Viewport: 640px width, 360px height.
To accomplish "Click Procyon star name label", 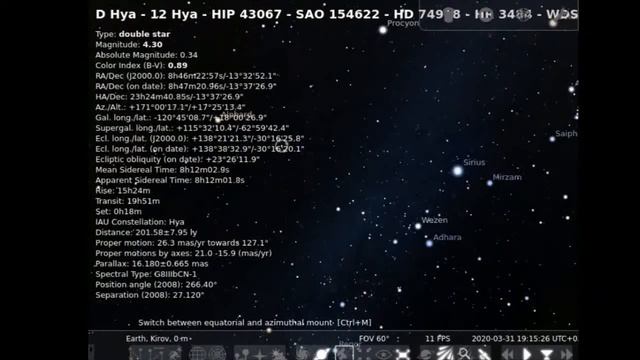I will pos(403,23).
